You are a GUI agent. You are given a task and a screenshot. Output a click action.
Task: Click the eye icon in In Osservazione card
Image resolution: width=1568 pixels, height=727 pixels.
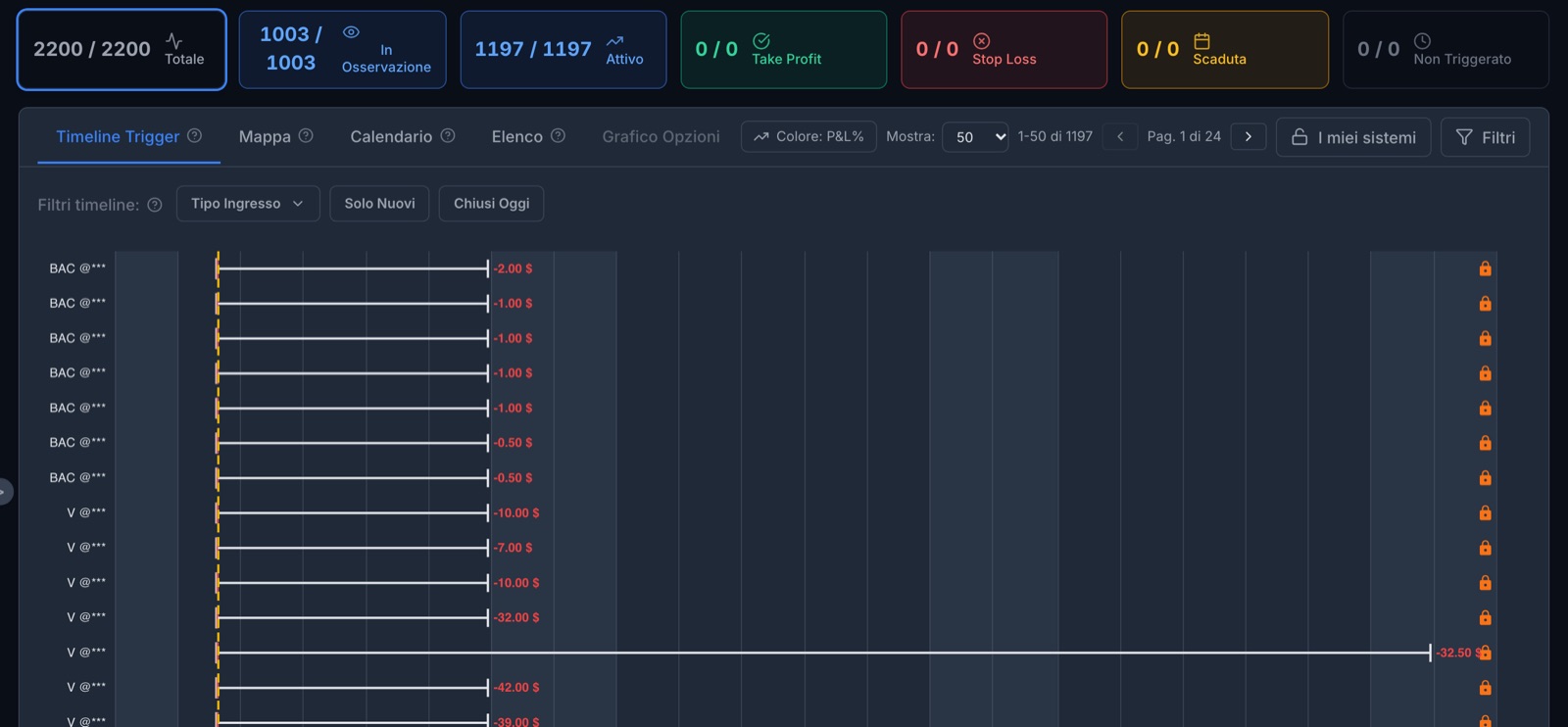(x=351, y=32)
